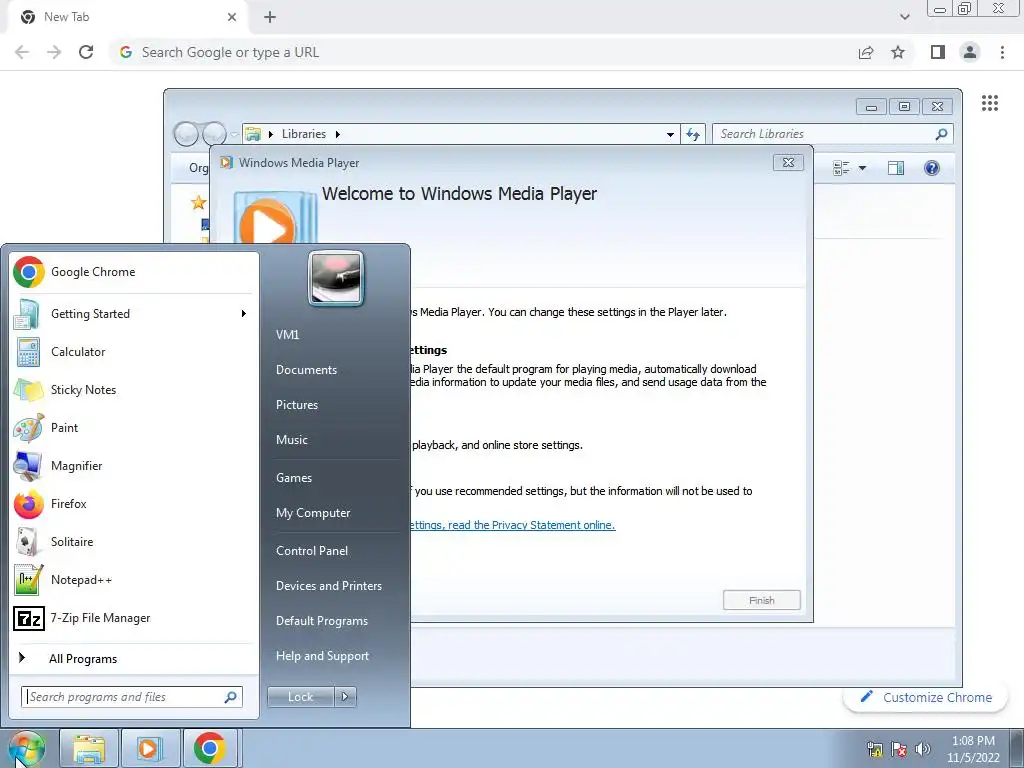Screen dimensions: 1024x768
Task: Open a new Chrome tab
Action: (270, 17)
